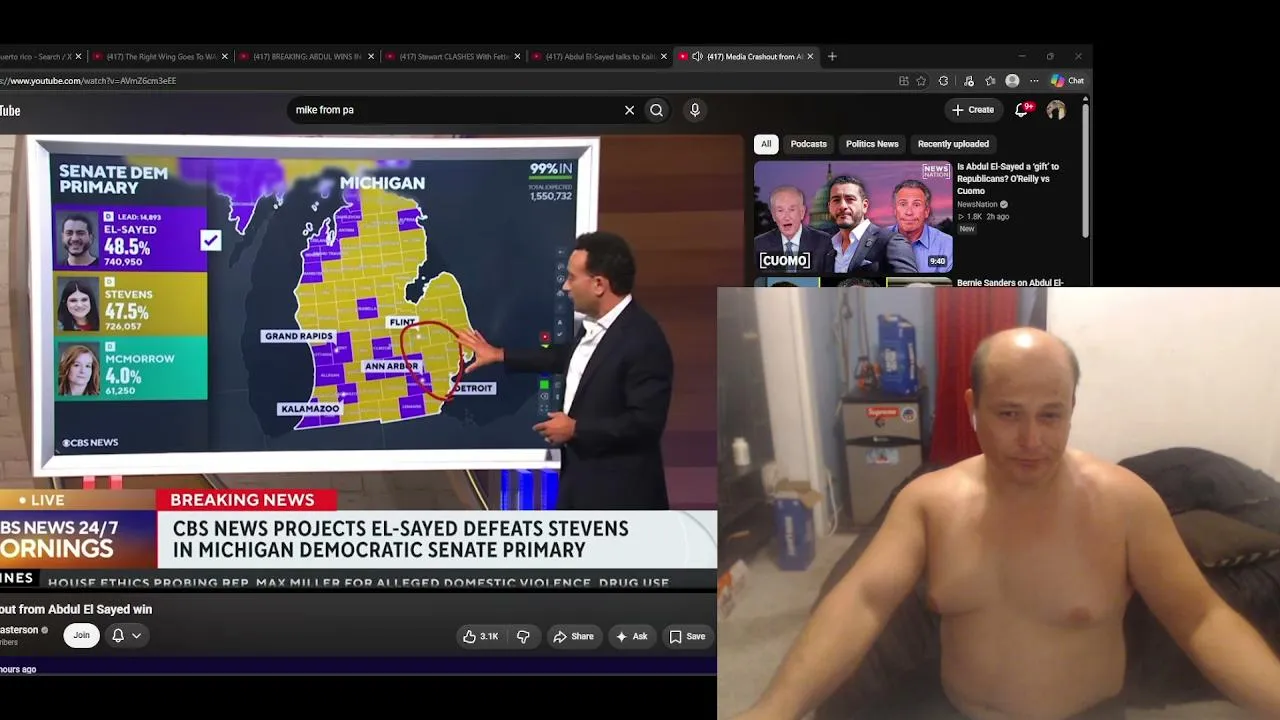Open the channel name beside the Join button

point(20,630)
